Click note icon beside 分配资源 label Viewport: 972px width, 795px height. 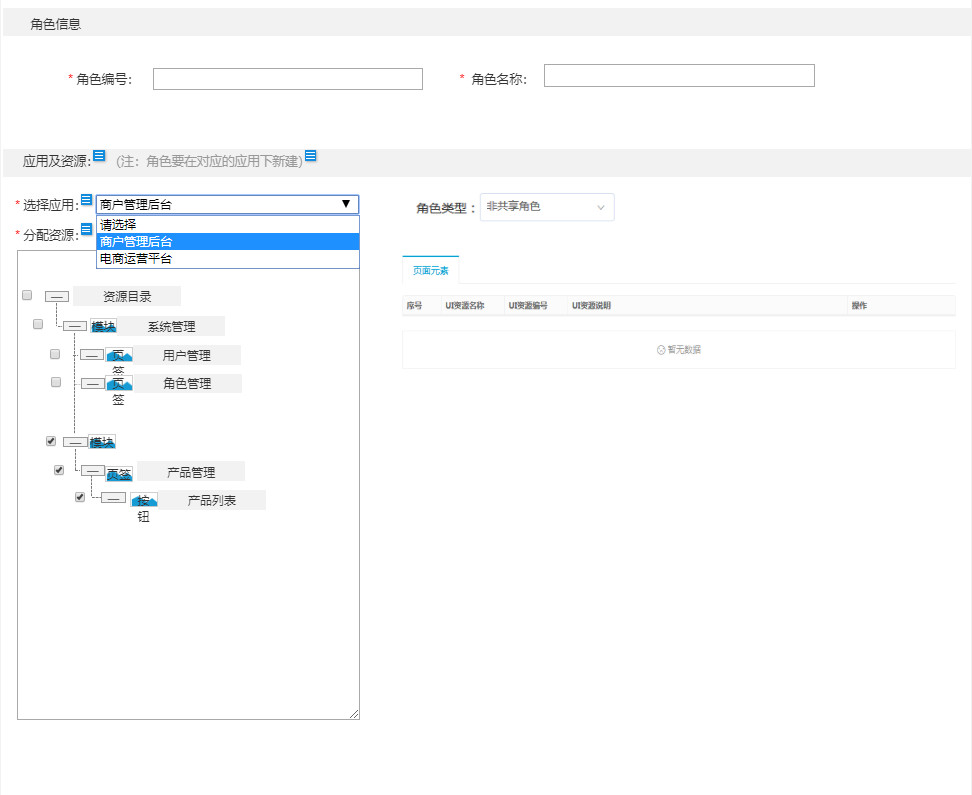(87, 229)
